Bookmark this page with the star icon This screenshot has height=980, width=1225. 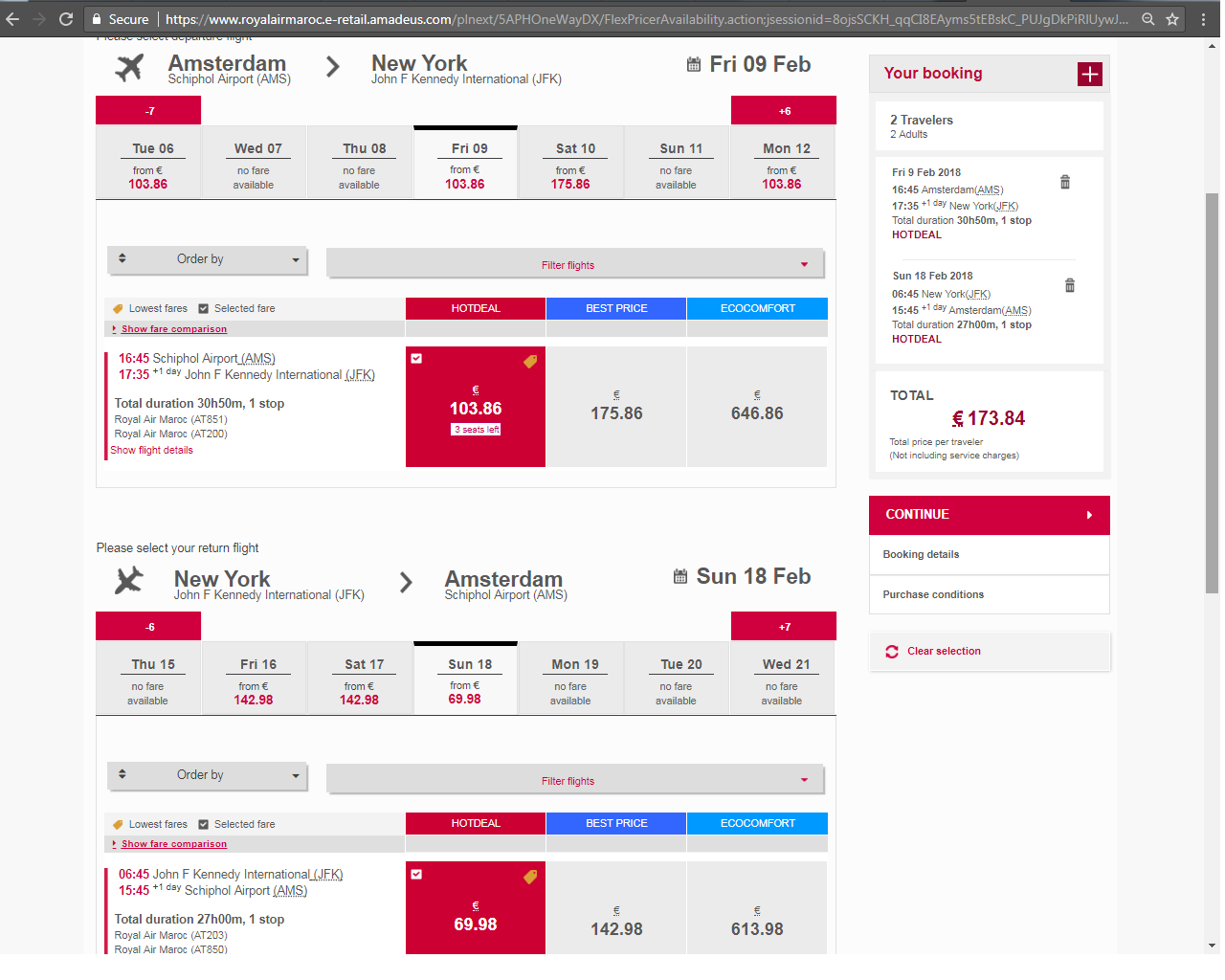[x=1172, y=19]
